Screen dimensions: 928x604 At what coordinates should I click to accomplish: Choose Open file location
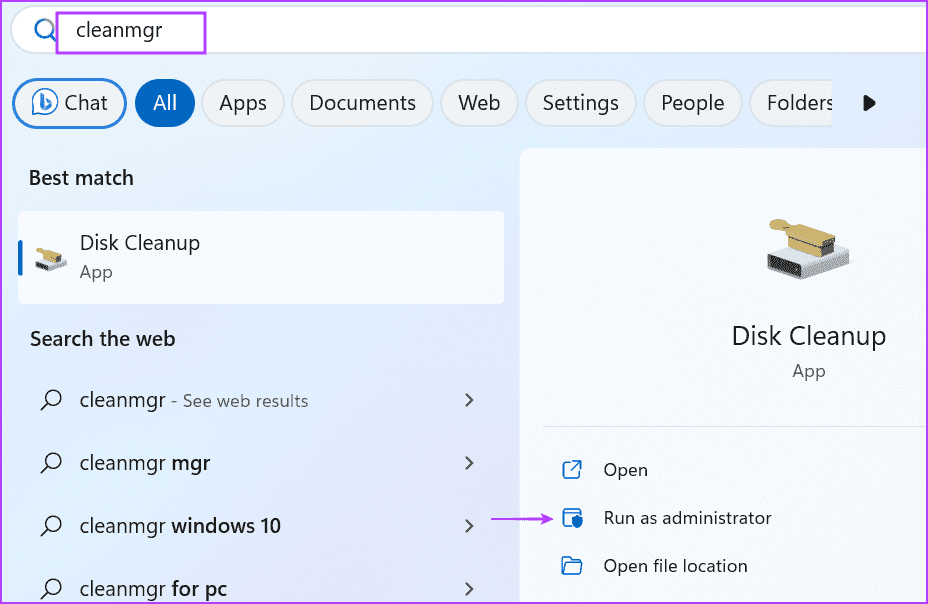tap(675, 566)
